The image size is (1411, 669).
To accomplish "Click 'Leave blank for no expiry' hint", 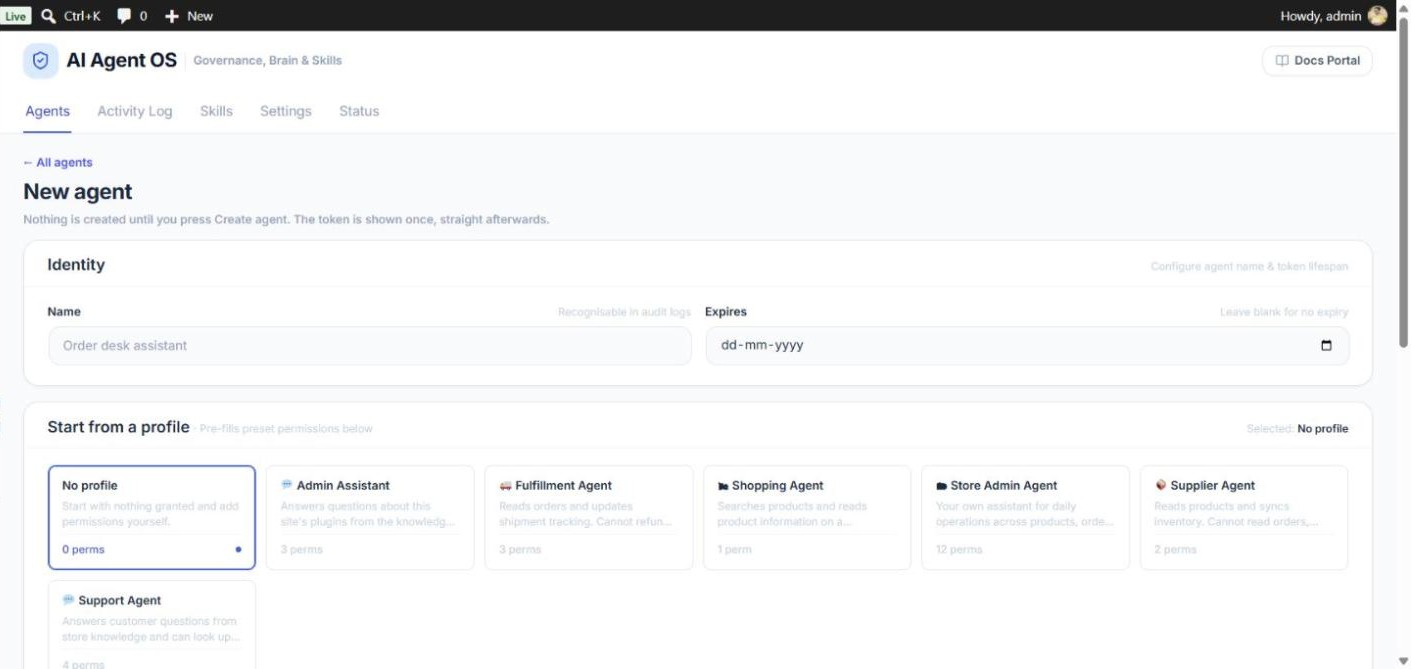I will (1284, 312).
